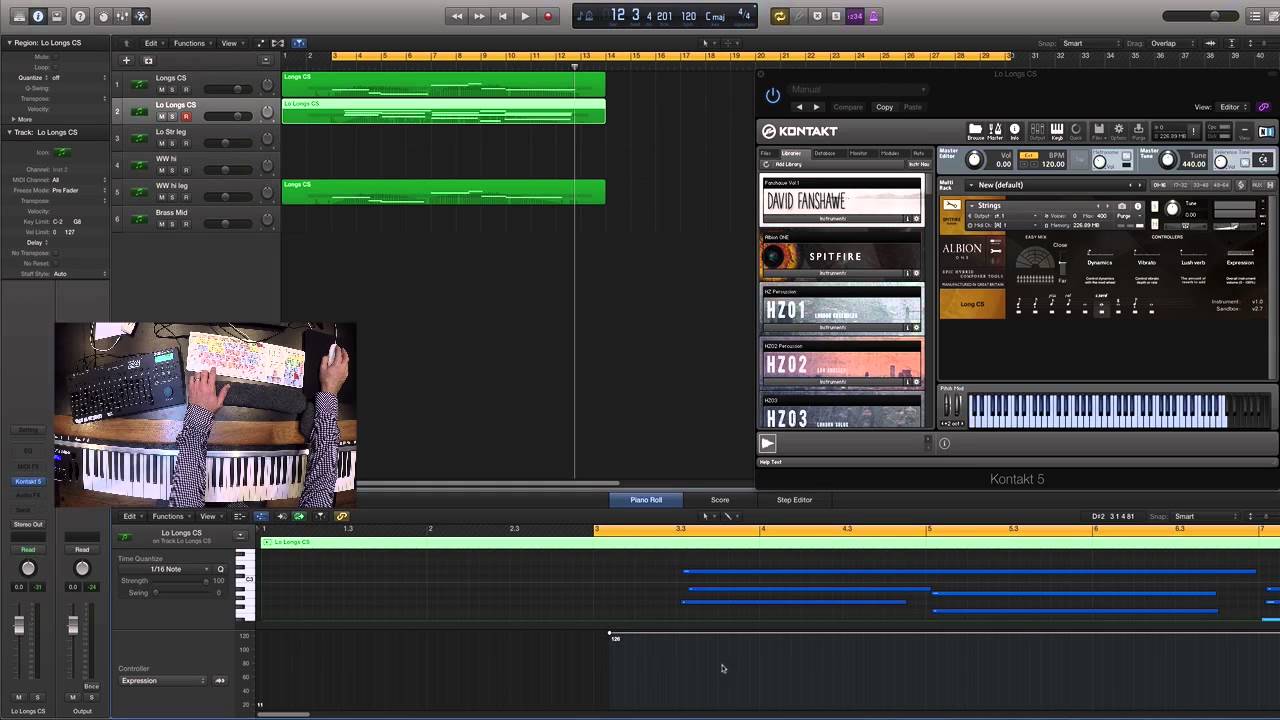Fast forward the transport

[479, 16]
